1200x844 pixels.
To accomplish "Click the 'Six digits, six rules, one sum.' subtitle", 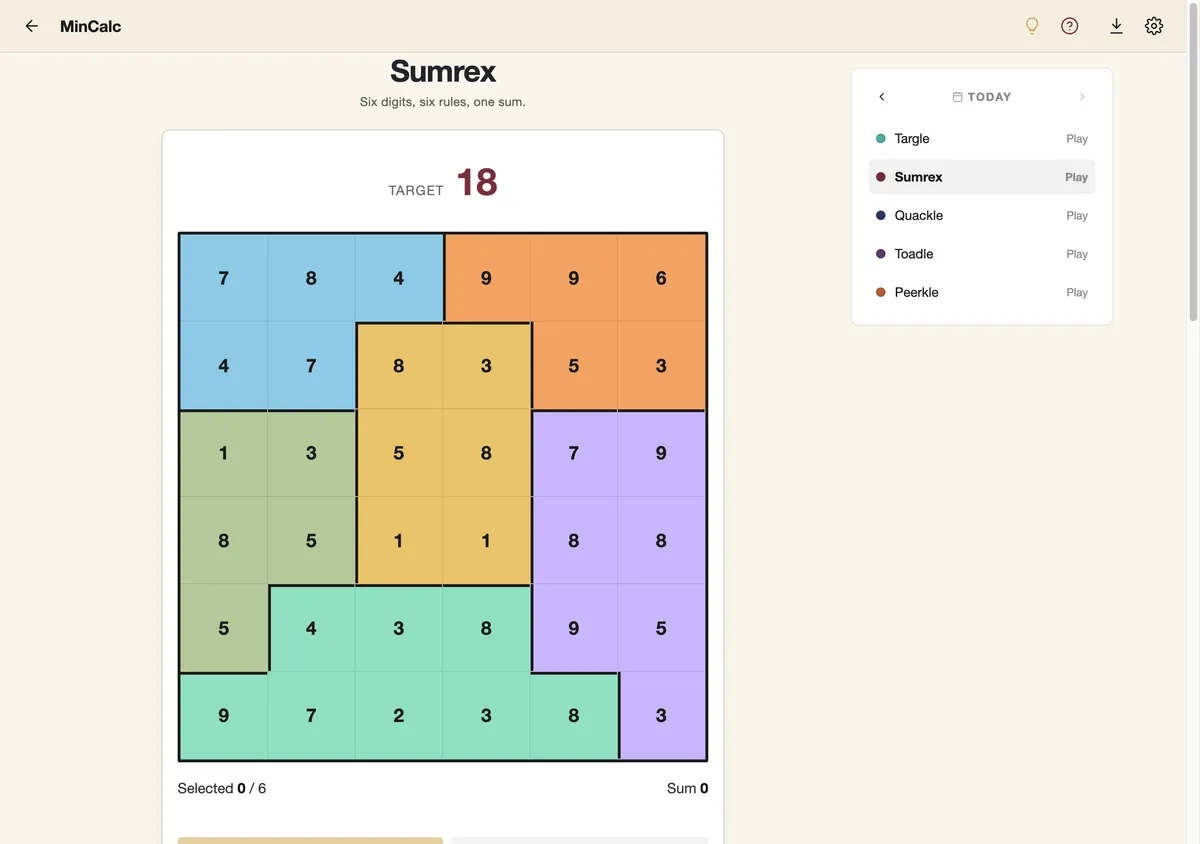I will [x=443, y=102].
